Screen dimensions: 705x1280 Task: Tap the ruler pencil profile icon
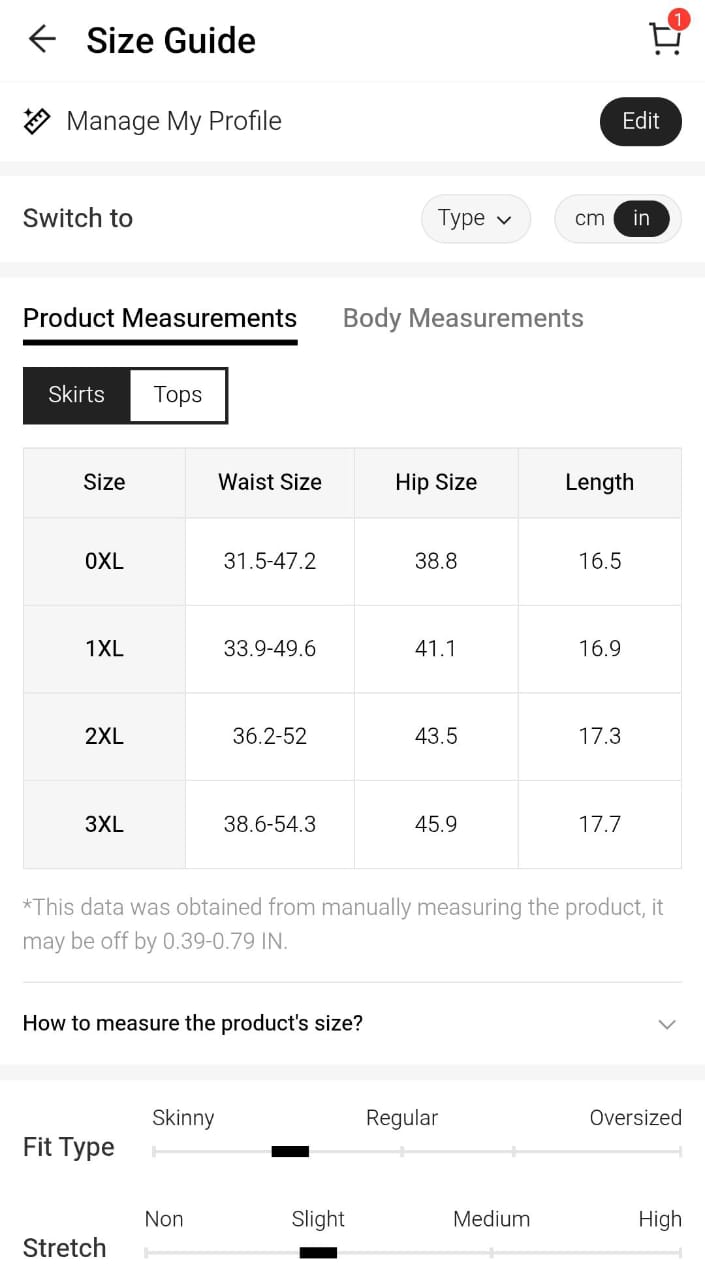[x=37, y=121]
